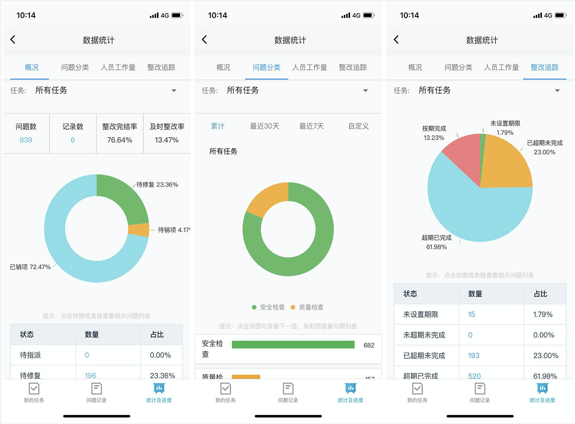This screenshot has height=424, width=575.
Task: Go back using left phone's back arrow
Action: [x=13, y=40]
